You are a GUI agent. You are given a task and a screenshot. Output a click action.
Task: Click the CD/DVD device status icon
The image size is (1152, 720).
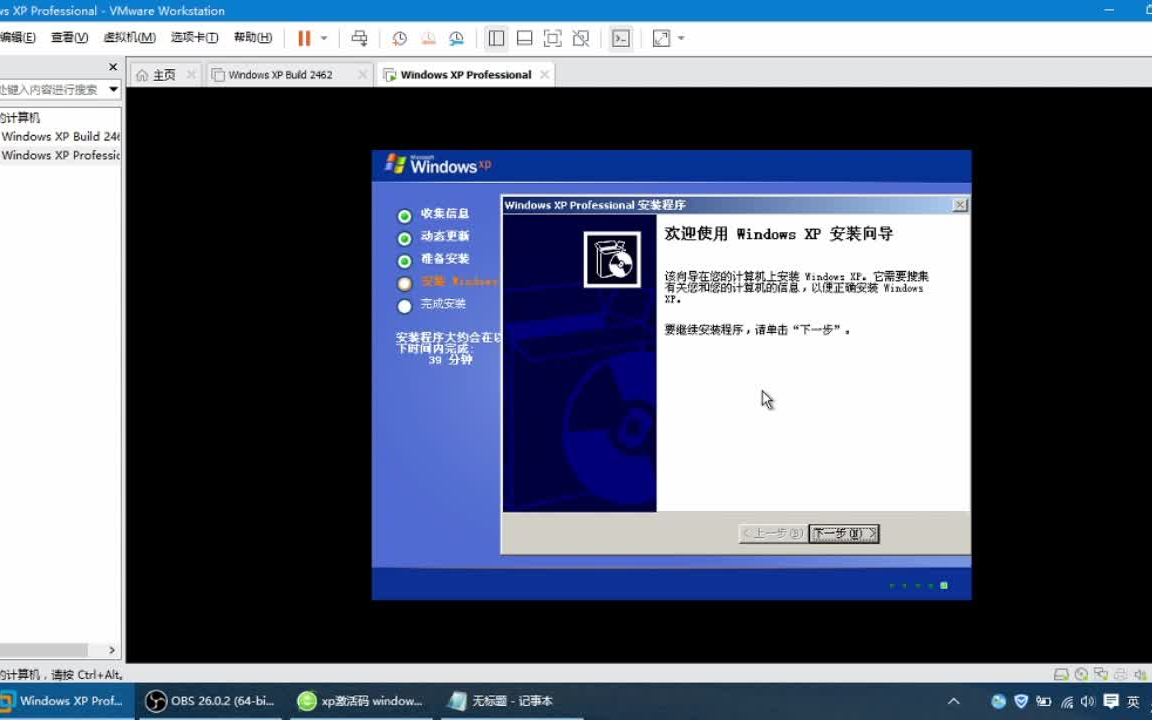click(x=1081, y=674)
